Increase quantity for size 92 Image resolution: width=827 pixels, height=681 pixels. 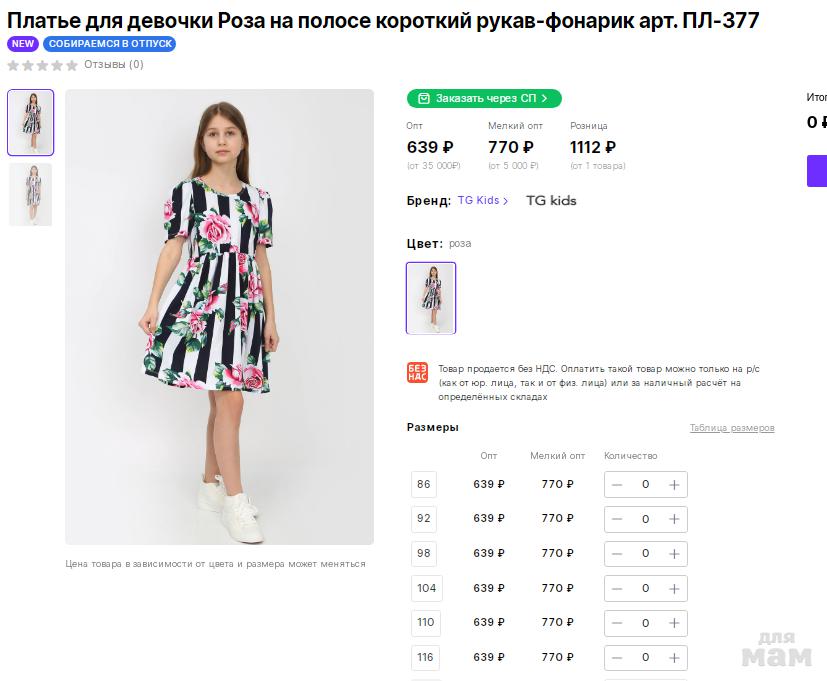click(x=674, y=519)
